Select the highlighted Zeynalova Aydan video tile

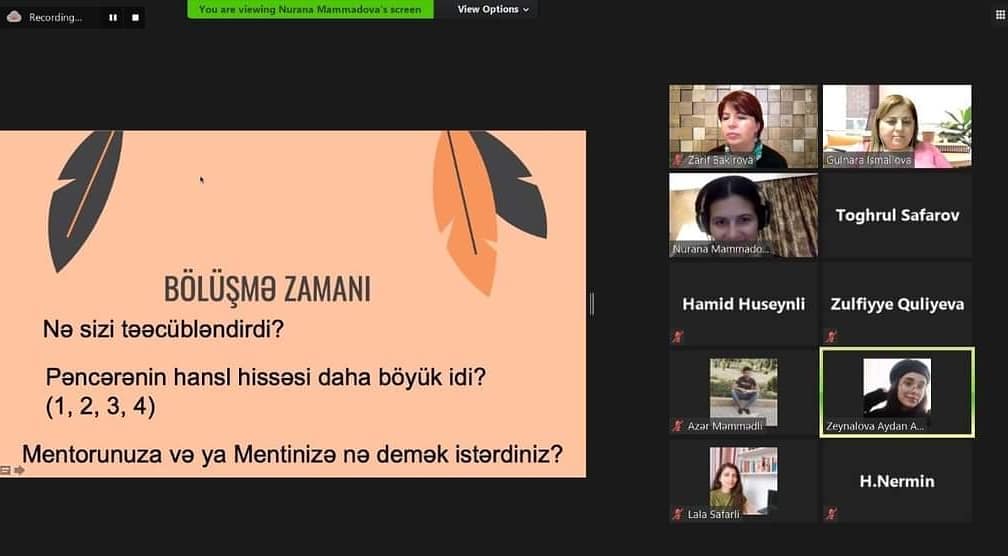click(896, 392)
